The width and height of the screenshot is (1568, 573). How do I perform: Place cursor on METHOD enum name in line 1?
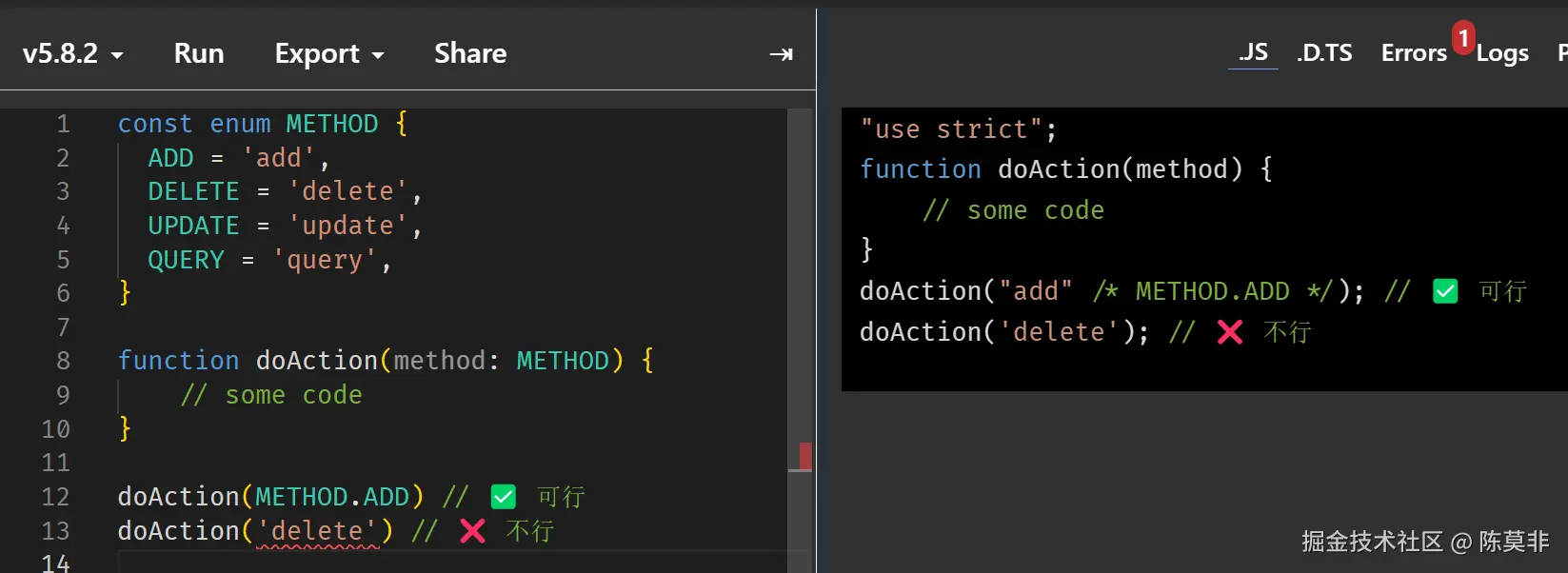click(332, 124)
